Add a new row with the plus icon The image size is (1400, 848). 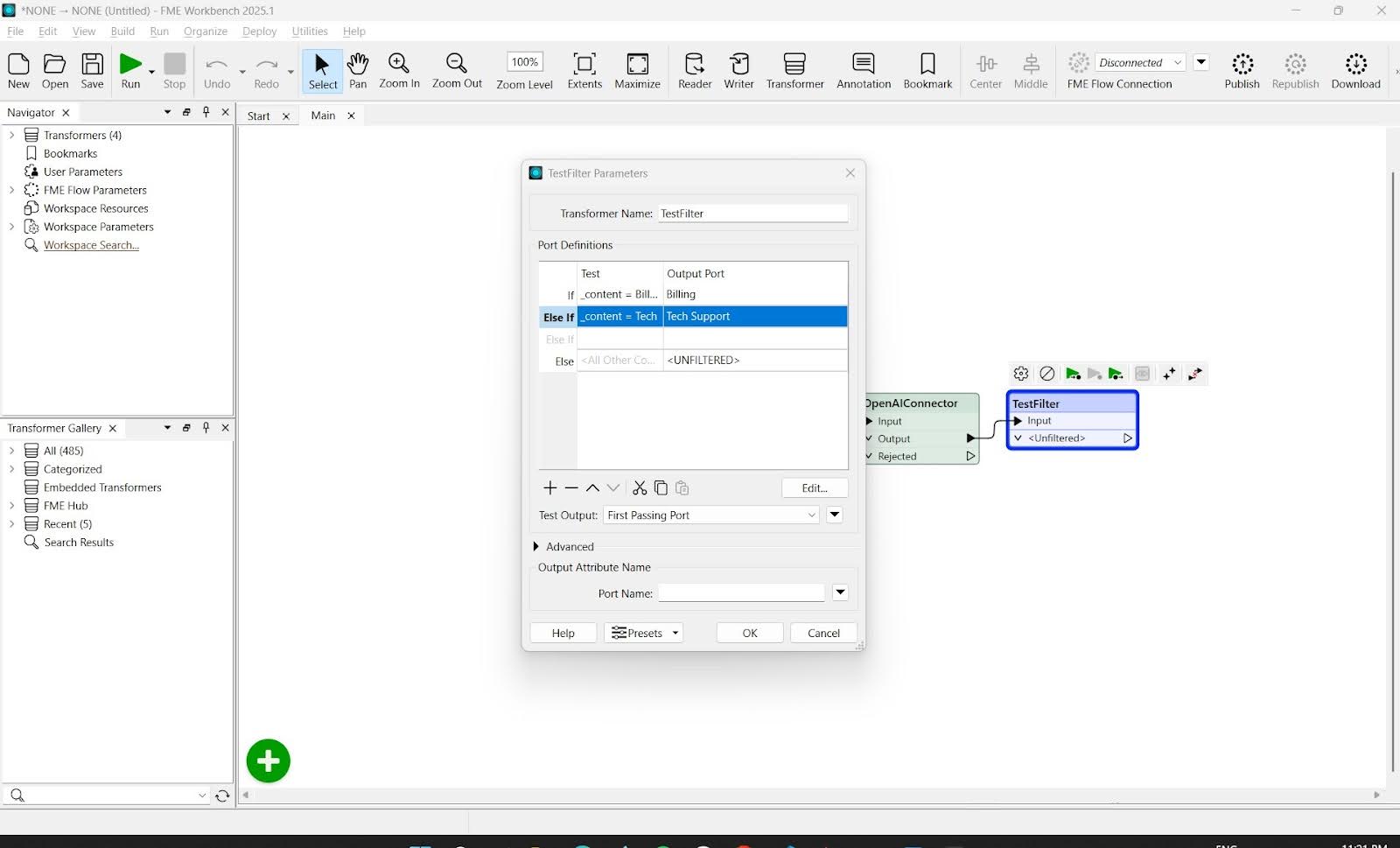tap(549, 488)
